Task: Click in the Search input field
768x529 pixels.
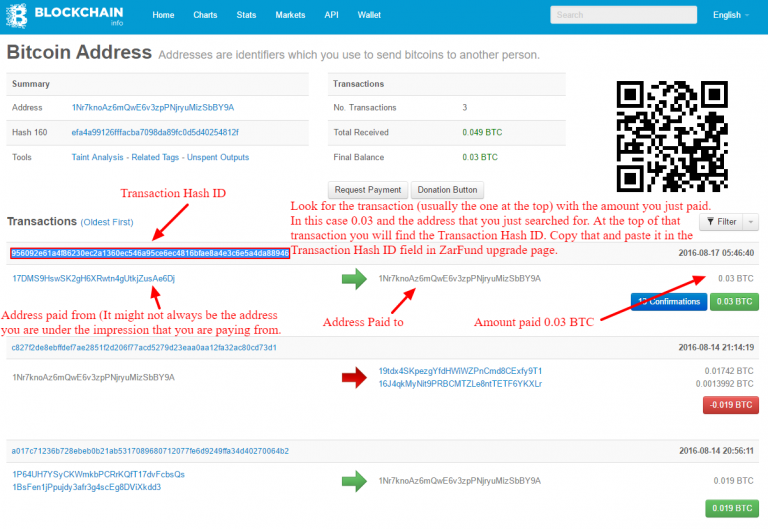Action: (621, 15)
